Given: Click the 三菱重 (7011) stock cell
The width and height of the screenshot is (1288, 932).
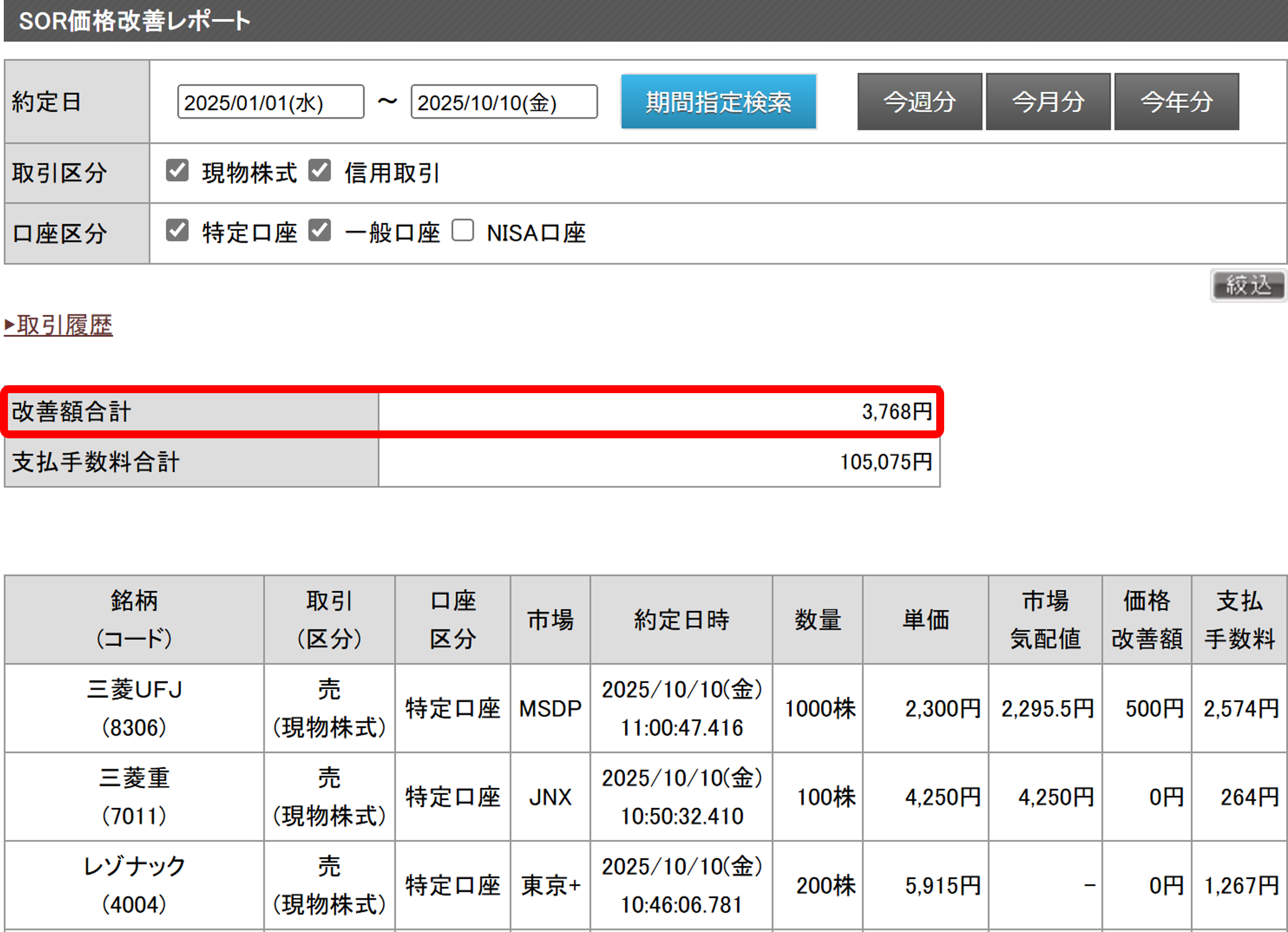Looking at the screenshot, I should tap(134, 797).
